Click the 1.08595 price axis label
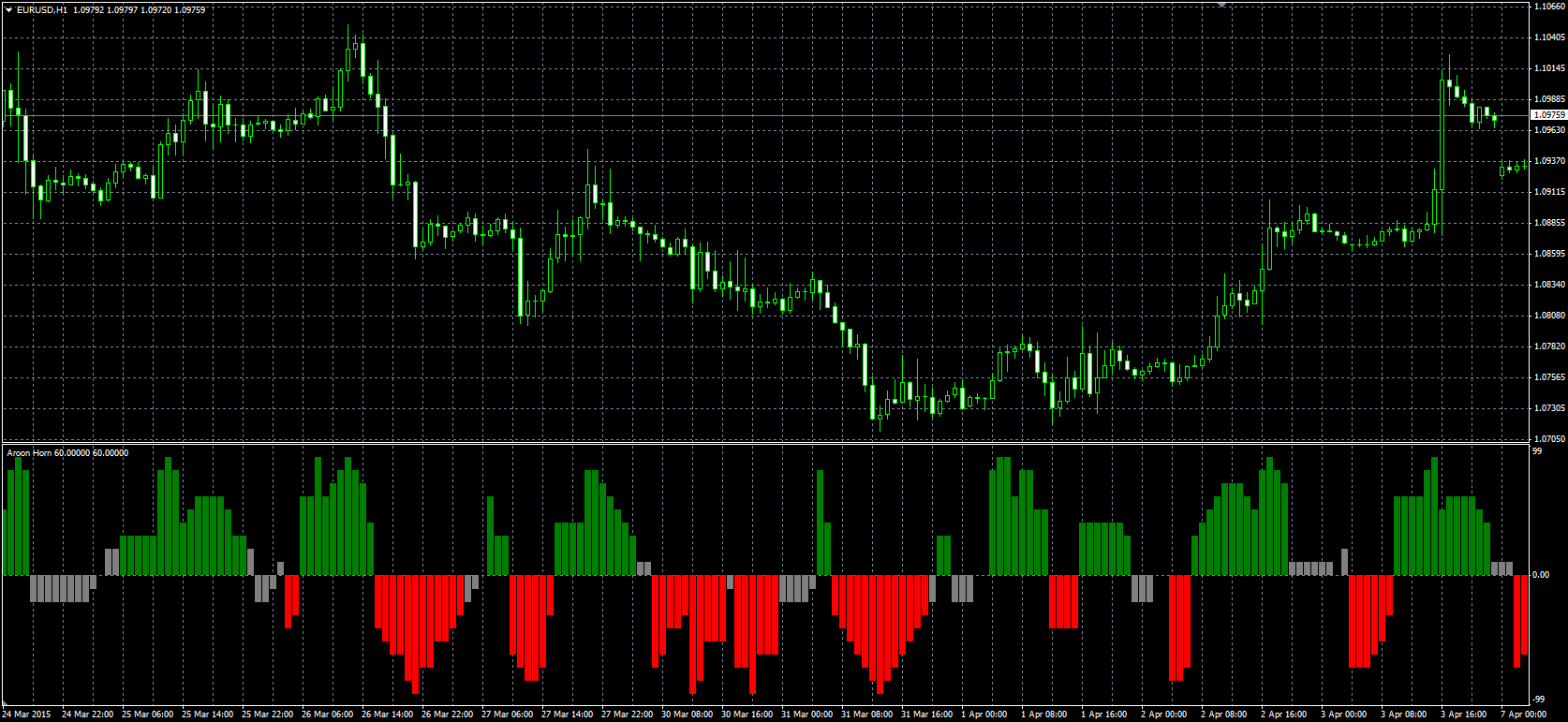 1550,254
